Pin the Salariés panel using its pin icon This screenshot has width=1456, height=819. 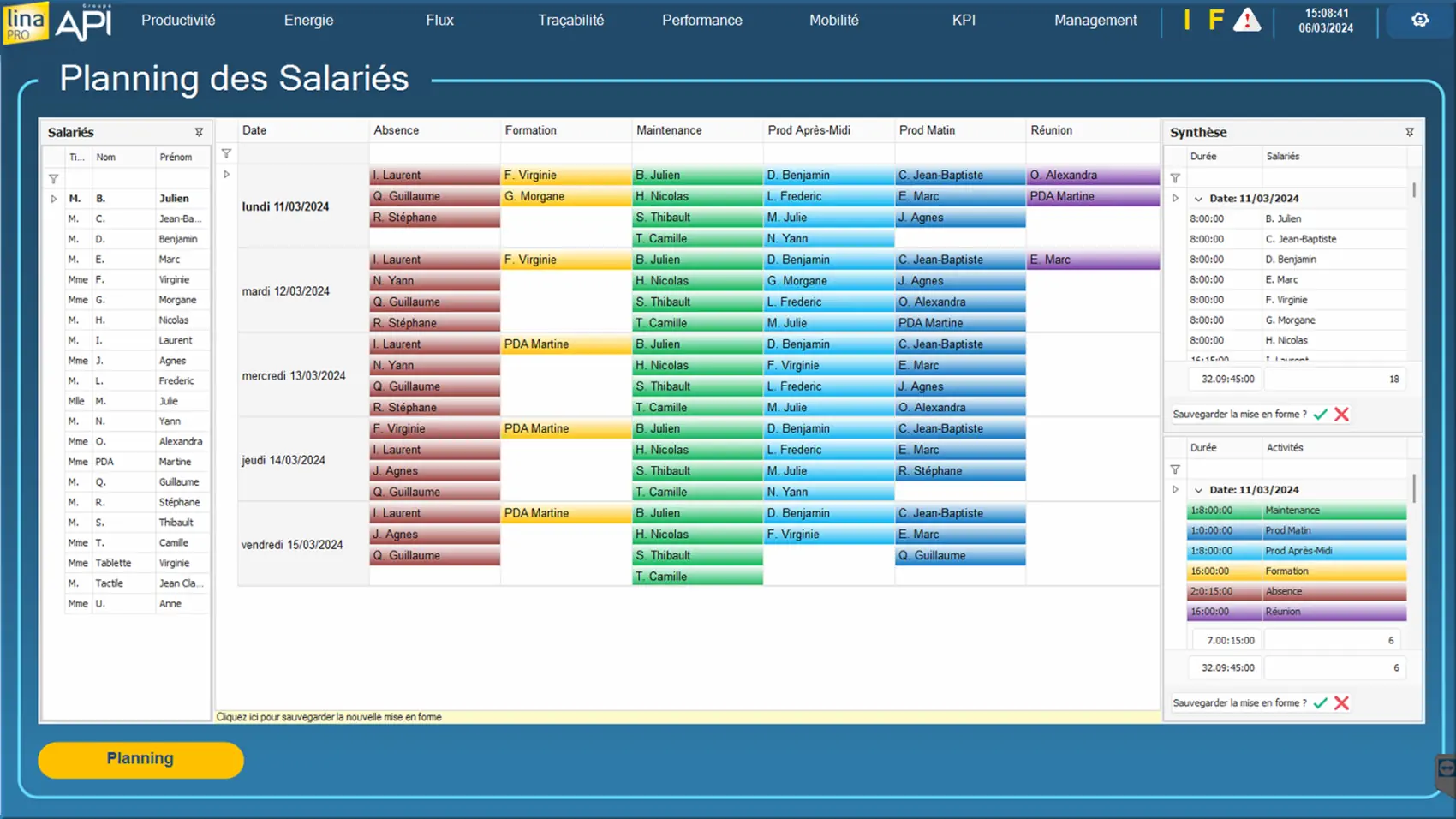(x=199, y=132)
